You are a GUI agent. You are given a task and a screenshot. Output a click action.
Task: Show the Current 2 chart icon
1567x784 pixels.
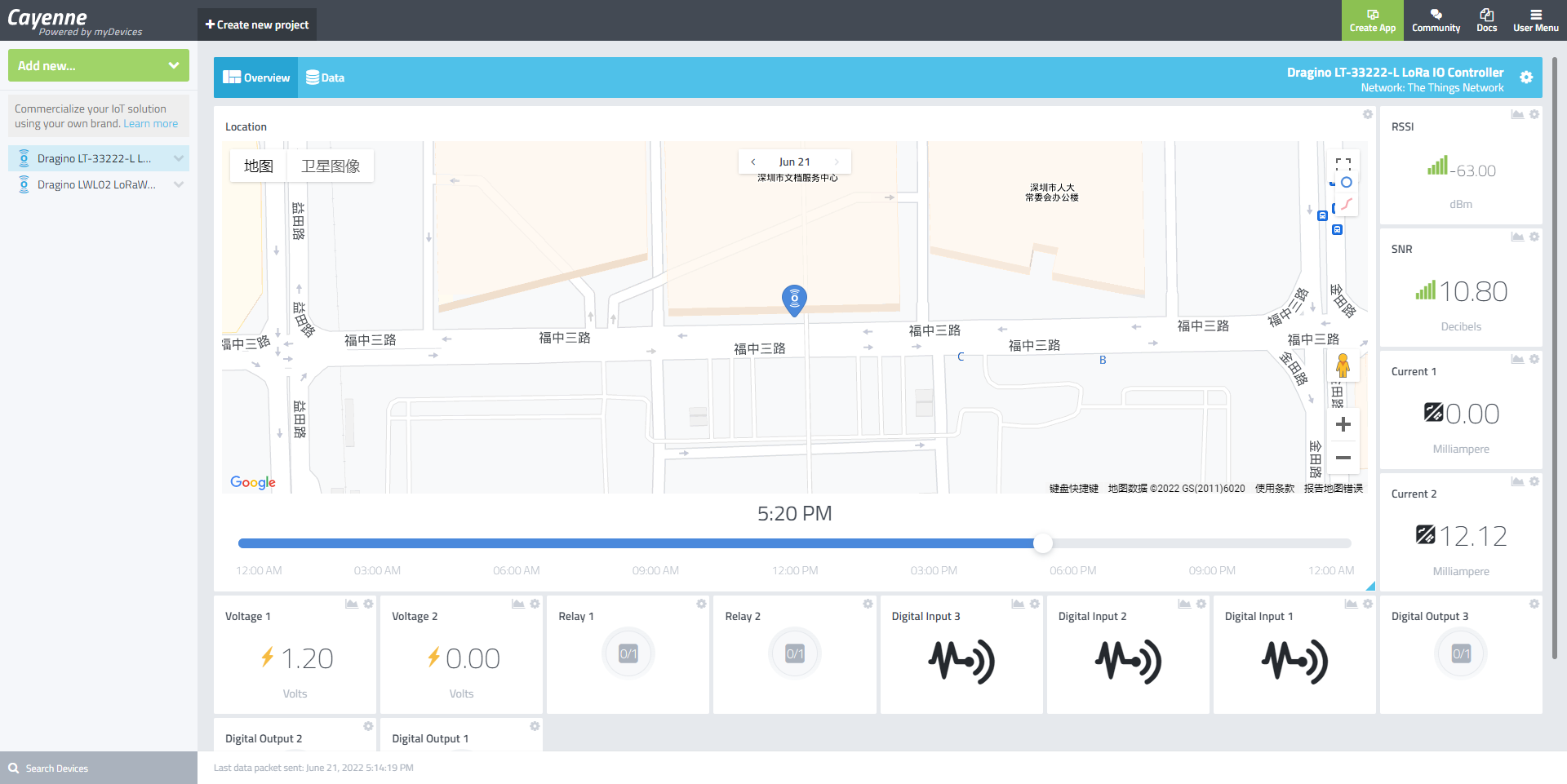[1517, 481]
